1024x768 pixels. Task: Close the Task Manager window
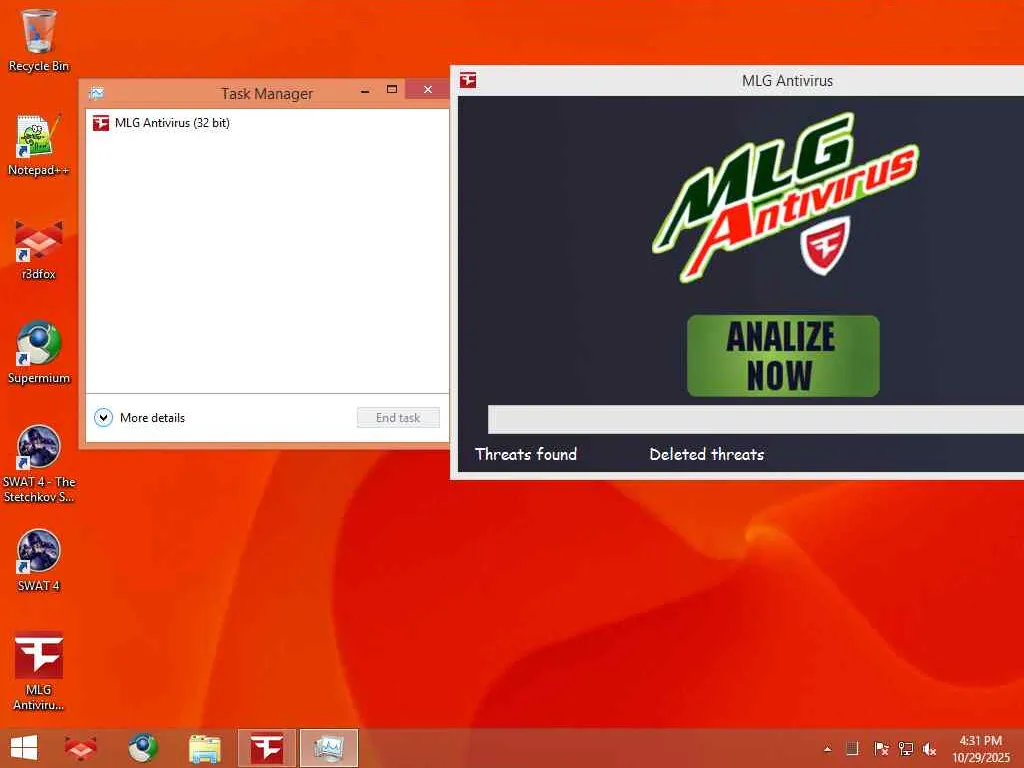428,89
